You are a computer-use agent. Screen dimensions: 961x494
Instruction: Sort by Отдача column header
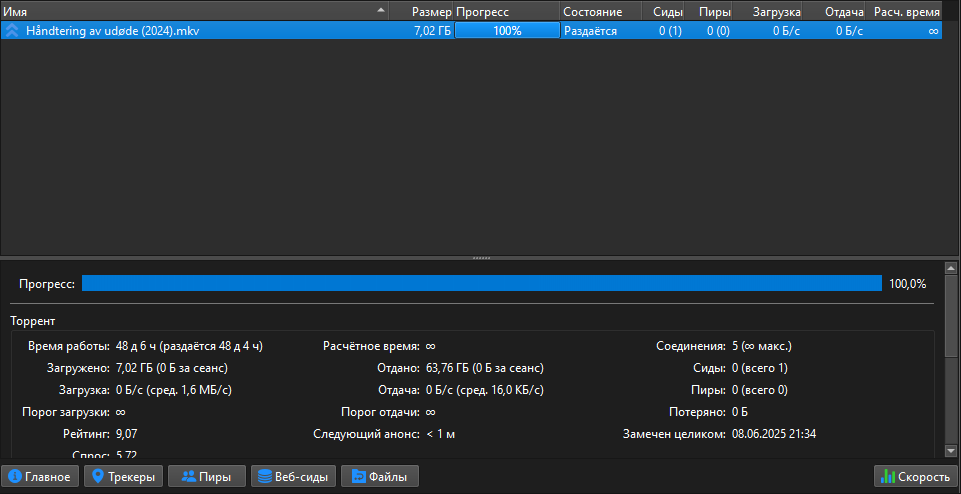(x=834, y=12)
